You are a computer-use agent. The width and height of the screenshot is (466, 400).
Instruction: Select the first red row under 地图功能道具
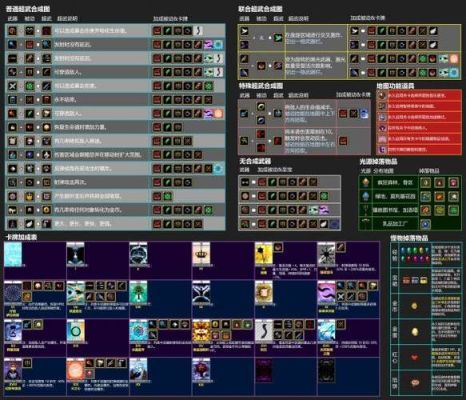point(419,96)
